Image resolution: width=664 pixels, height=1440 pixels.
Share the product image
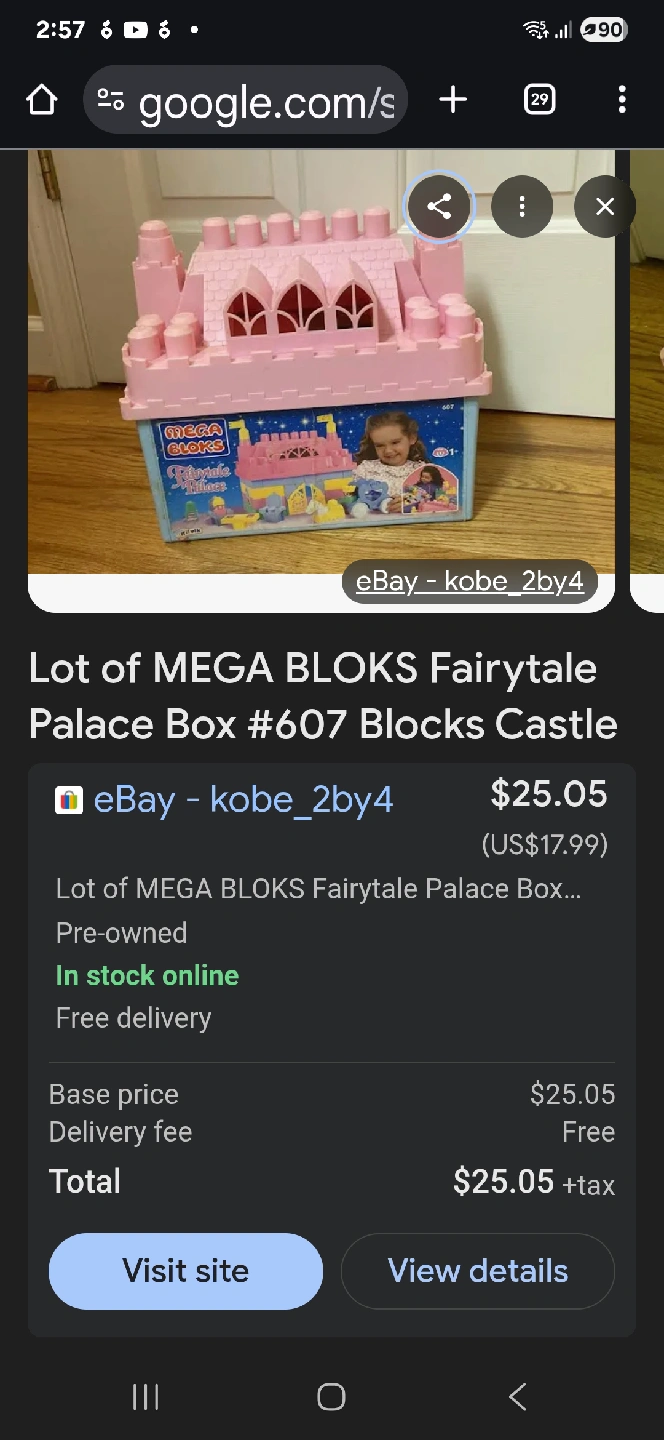[439, 207]
